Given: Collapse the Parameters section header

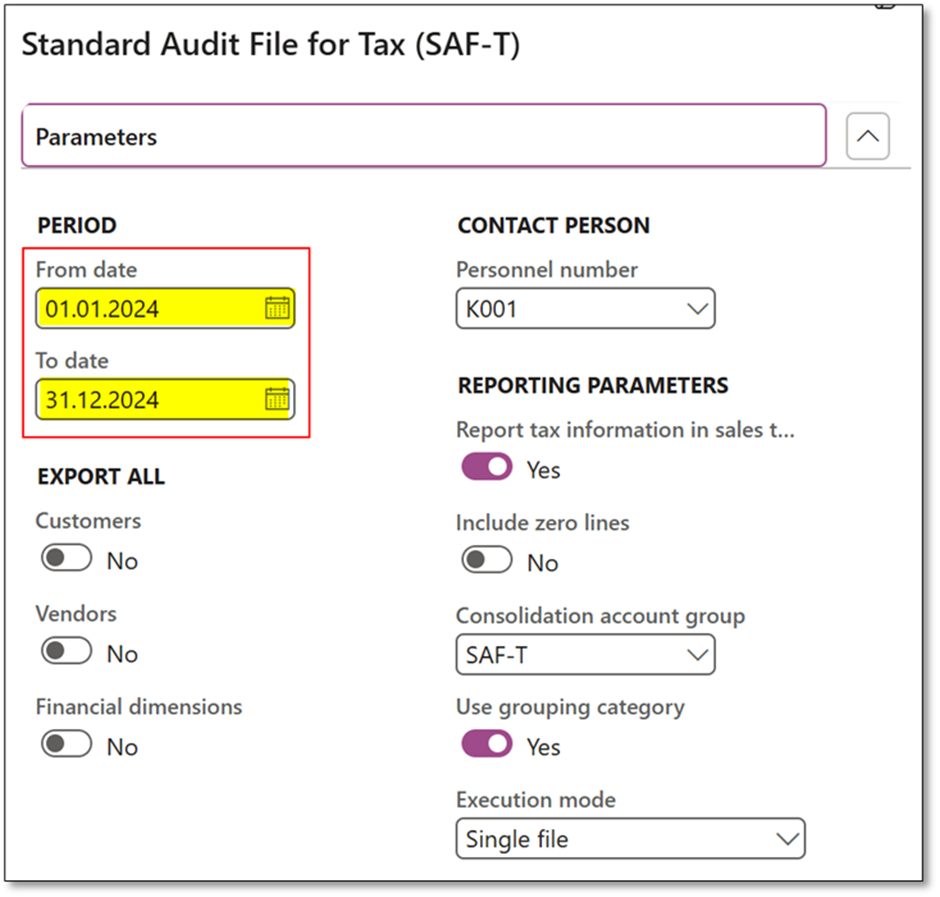Looking at the screenshot, I should [x=425, y=136].
